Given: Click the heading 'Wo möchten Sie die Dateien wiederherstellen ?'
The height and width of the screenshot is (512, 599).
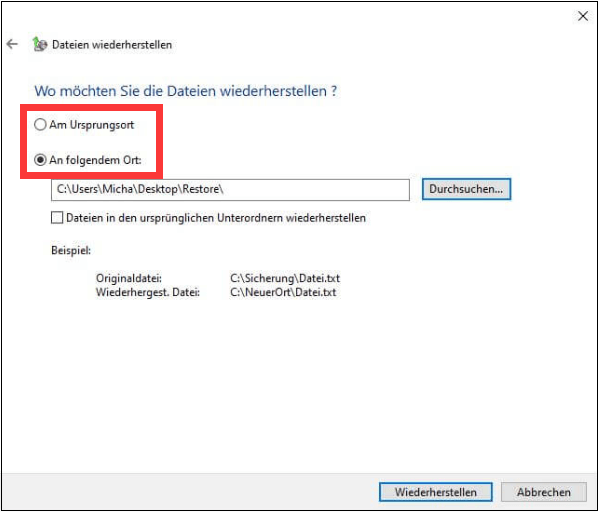Looking at the screenshot, I should pos(186,91).
